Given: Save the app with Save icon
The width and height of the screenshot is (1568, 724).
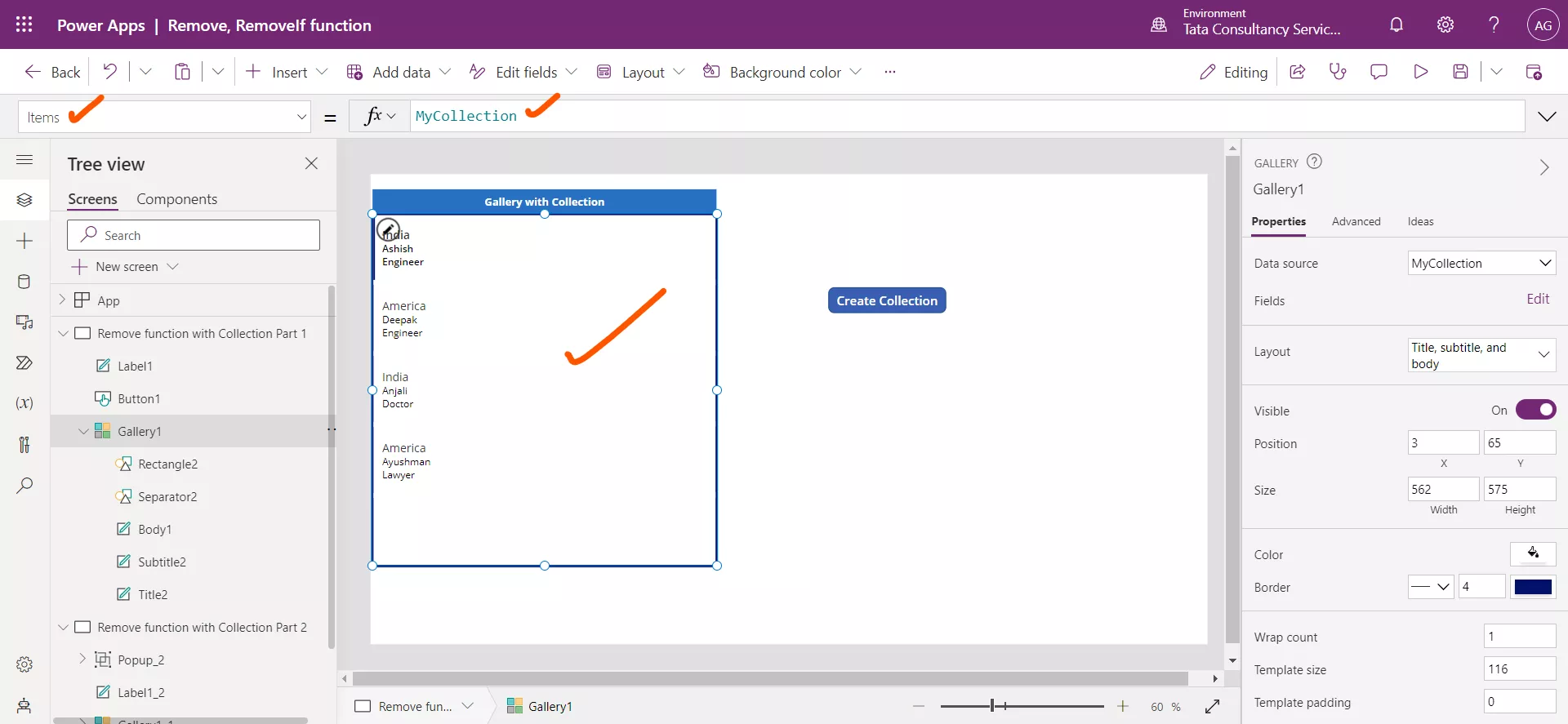Looking at the screenshot, I should 1461,72.
